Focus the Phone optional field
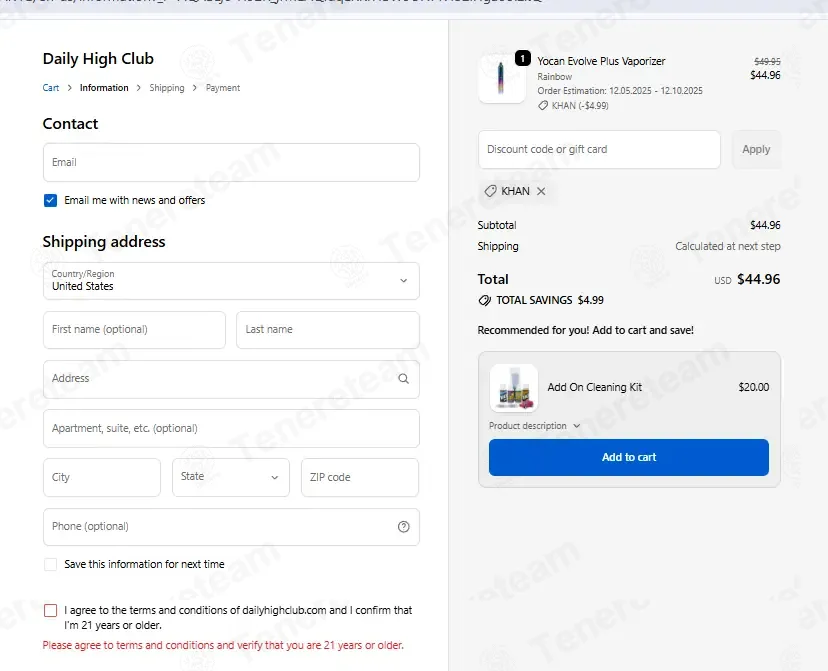The width and height of the screenshot is (828, 671). tap(231, 527)
